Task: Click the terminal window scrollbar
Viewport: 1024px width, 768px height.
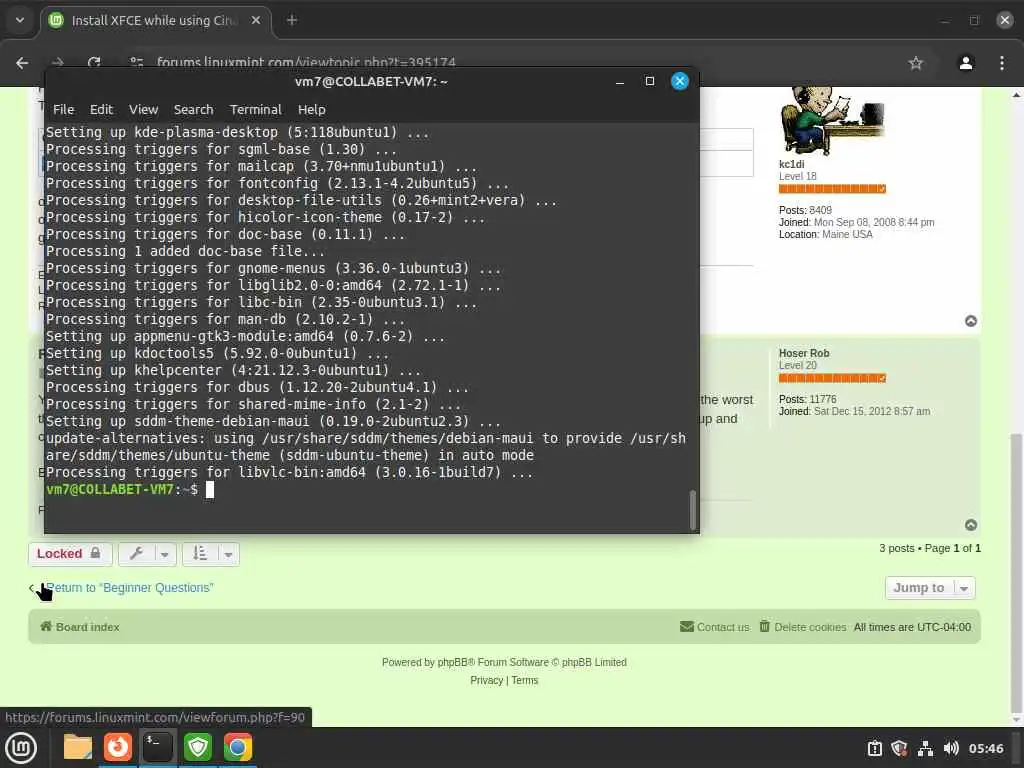Action: 693,510
